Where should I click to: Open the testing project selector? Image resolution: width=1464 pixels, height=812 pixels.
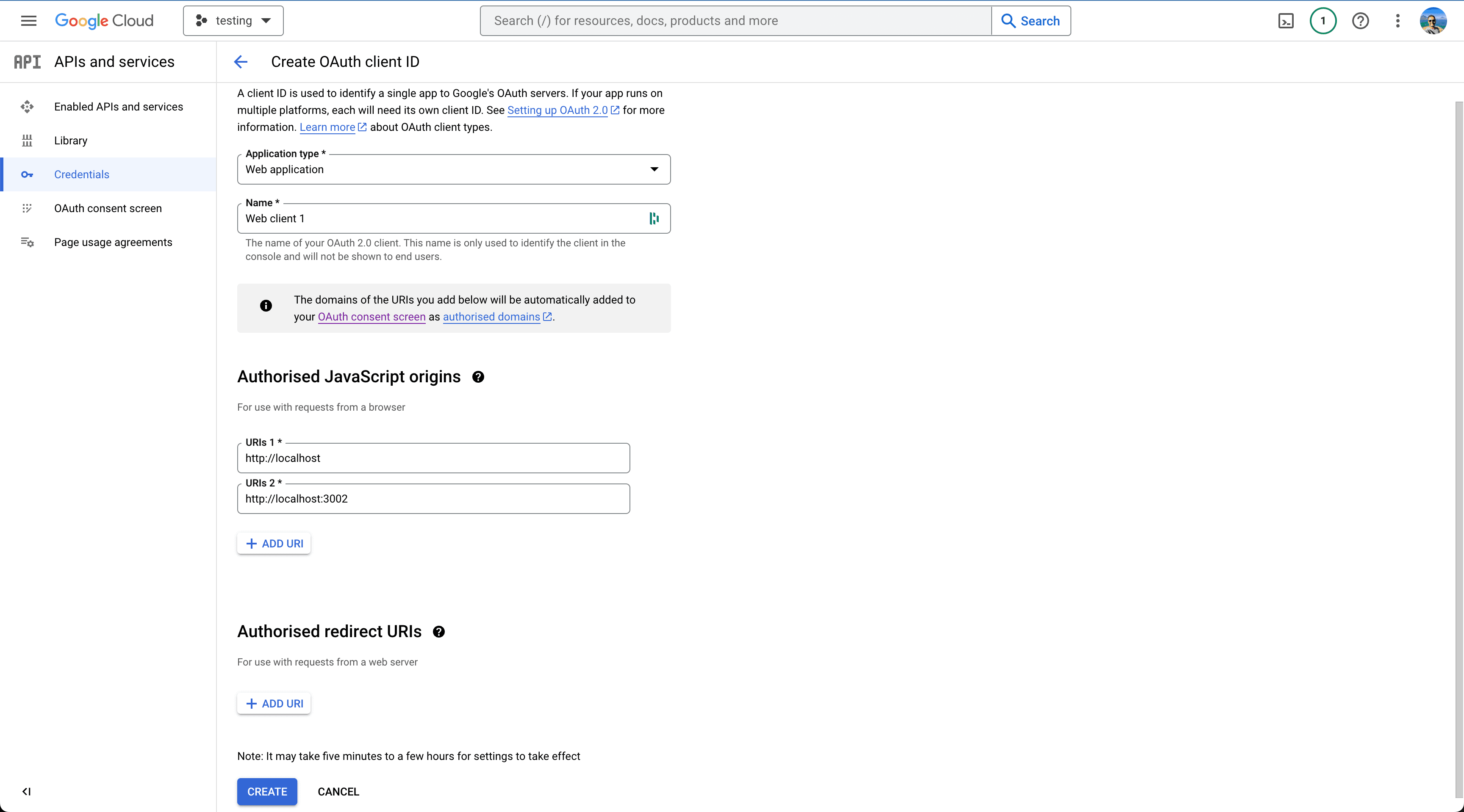tap(233, 20)
